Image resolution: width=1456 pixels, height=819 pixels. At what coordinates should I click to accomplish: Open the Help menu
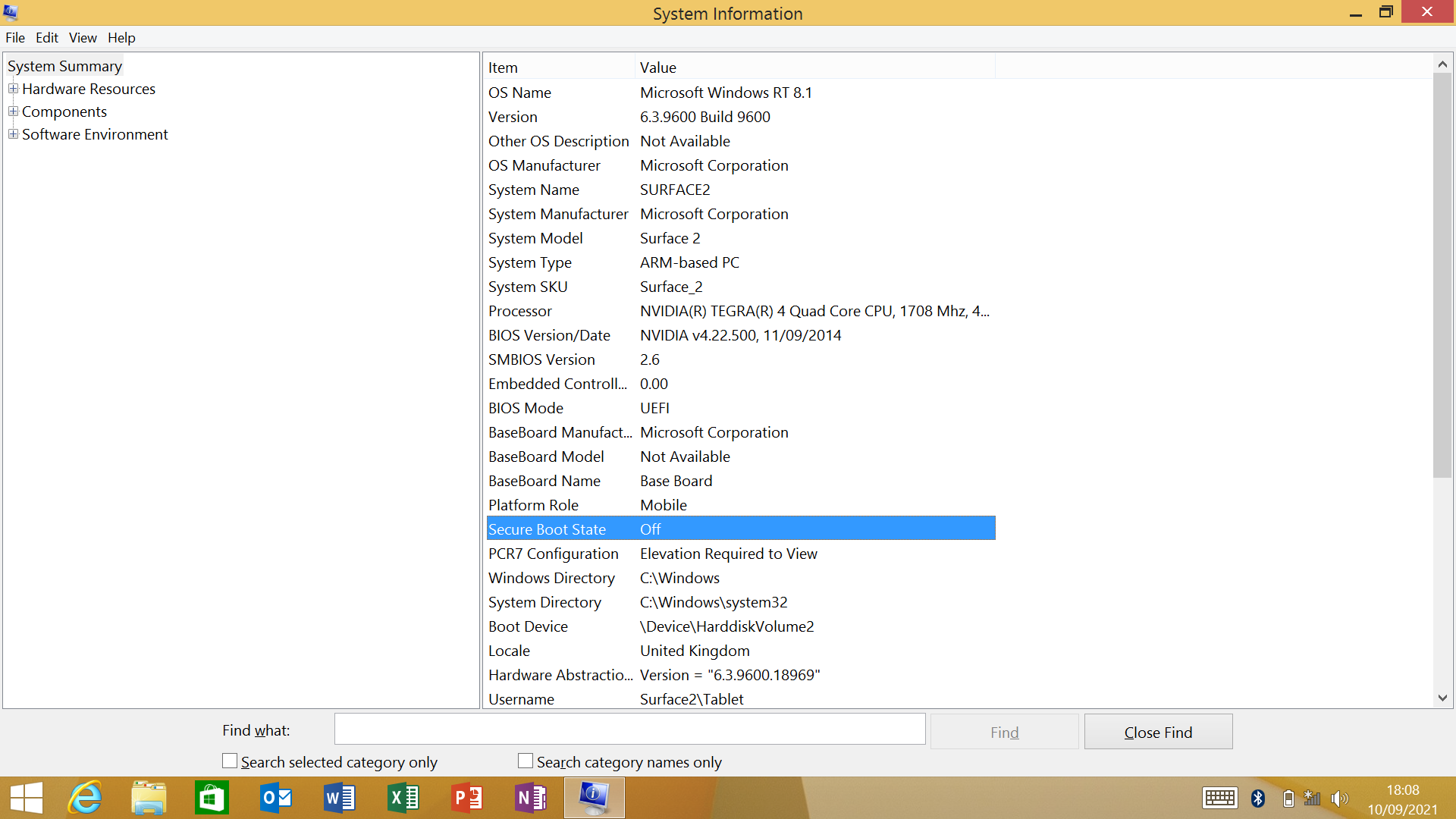pyautogui.click(x=121, y=37)
